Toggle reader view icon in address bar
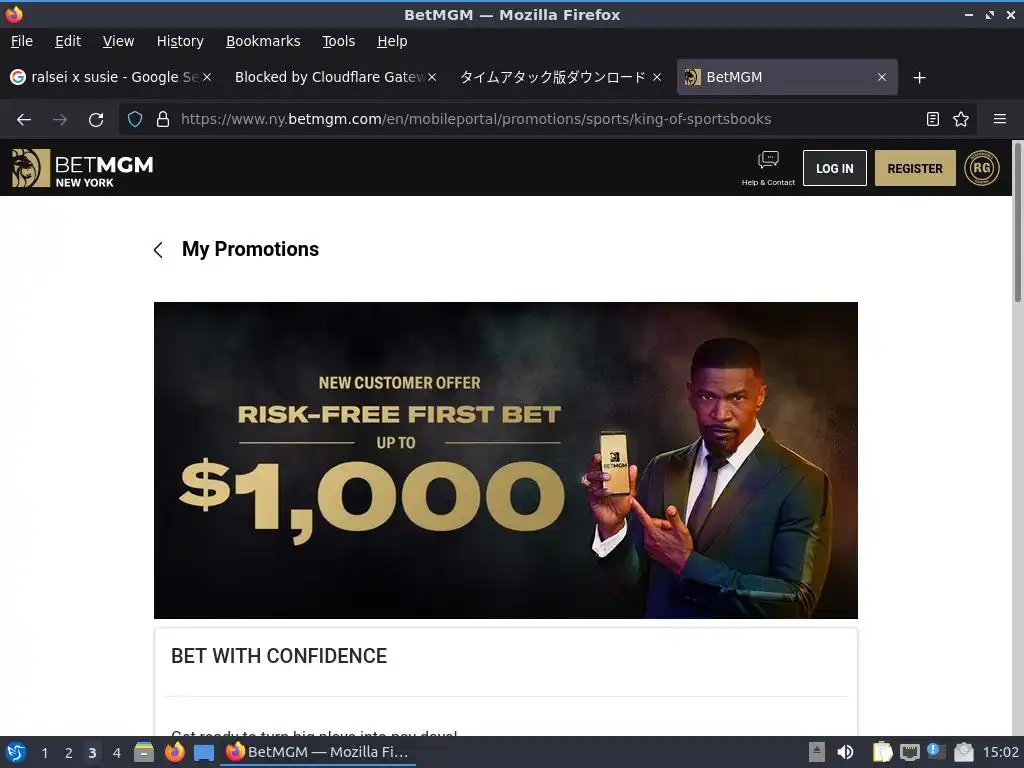The width and height of the screenshot is (1024, 768). point(933,119)
